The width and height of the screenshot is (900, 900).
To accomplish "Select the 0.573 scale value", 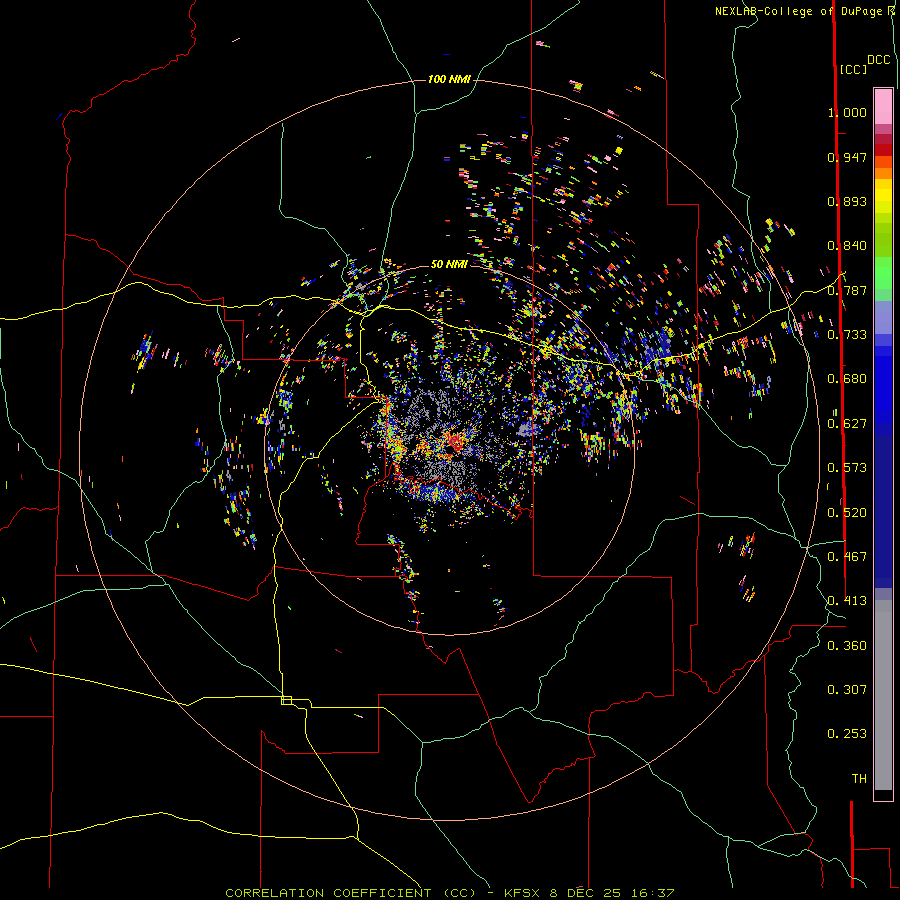I will (x=847, y=468).
